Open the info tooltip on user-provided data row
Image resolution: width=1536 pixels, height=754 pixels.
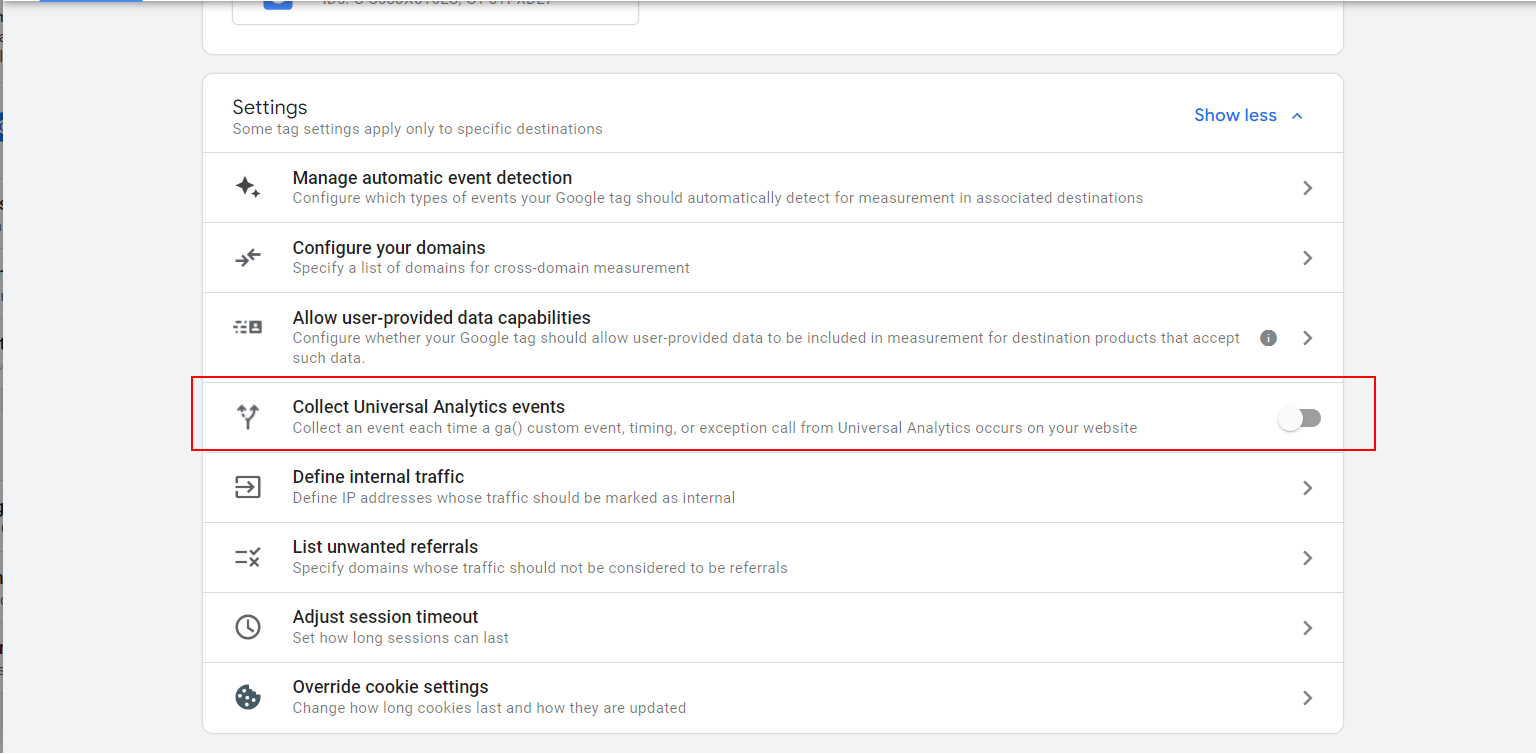coord(1268,338)
